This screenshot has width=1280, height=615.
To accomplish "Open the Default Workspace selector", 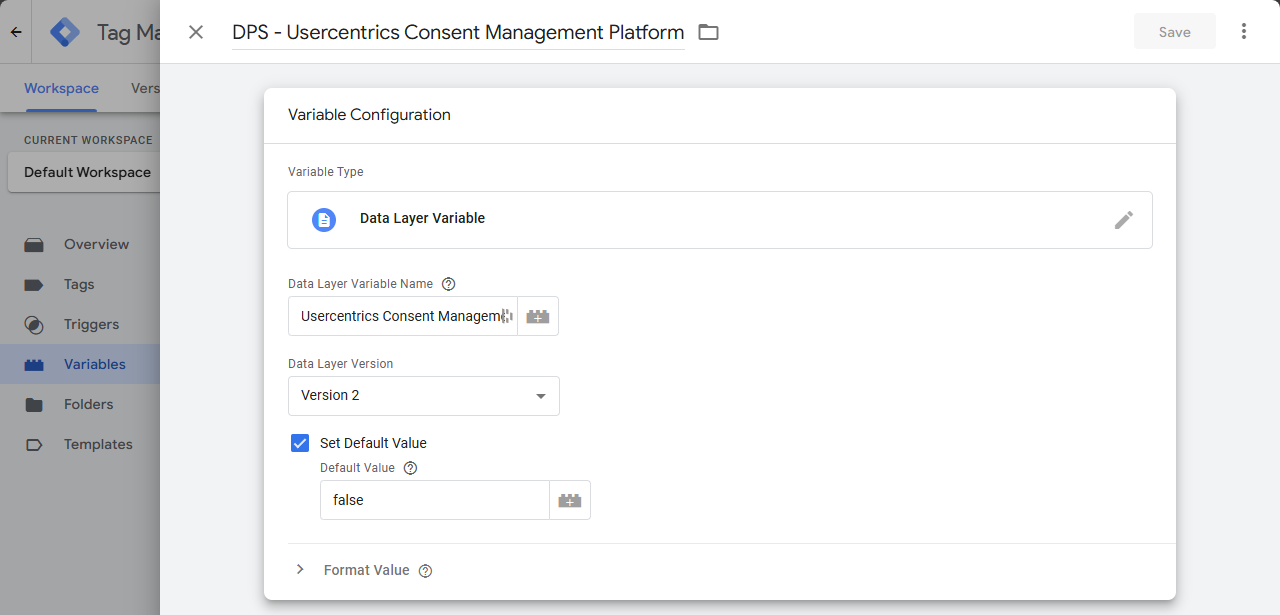I will point(84,172).
